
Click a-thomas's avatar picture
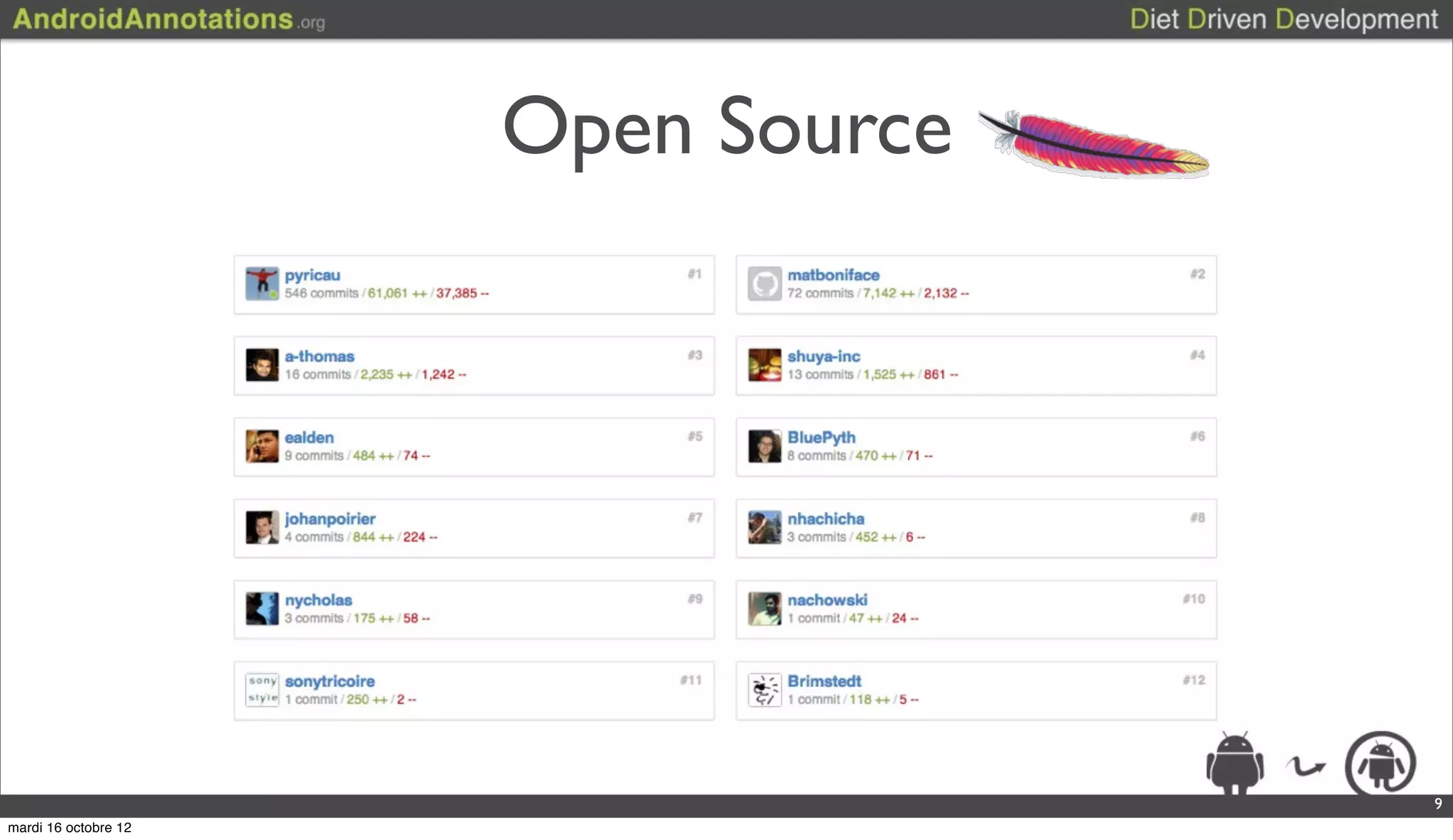262,365
